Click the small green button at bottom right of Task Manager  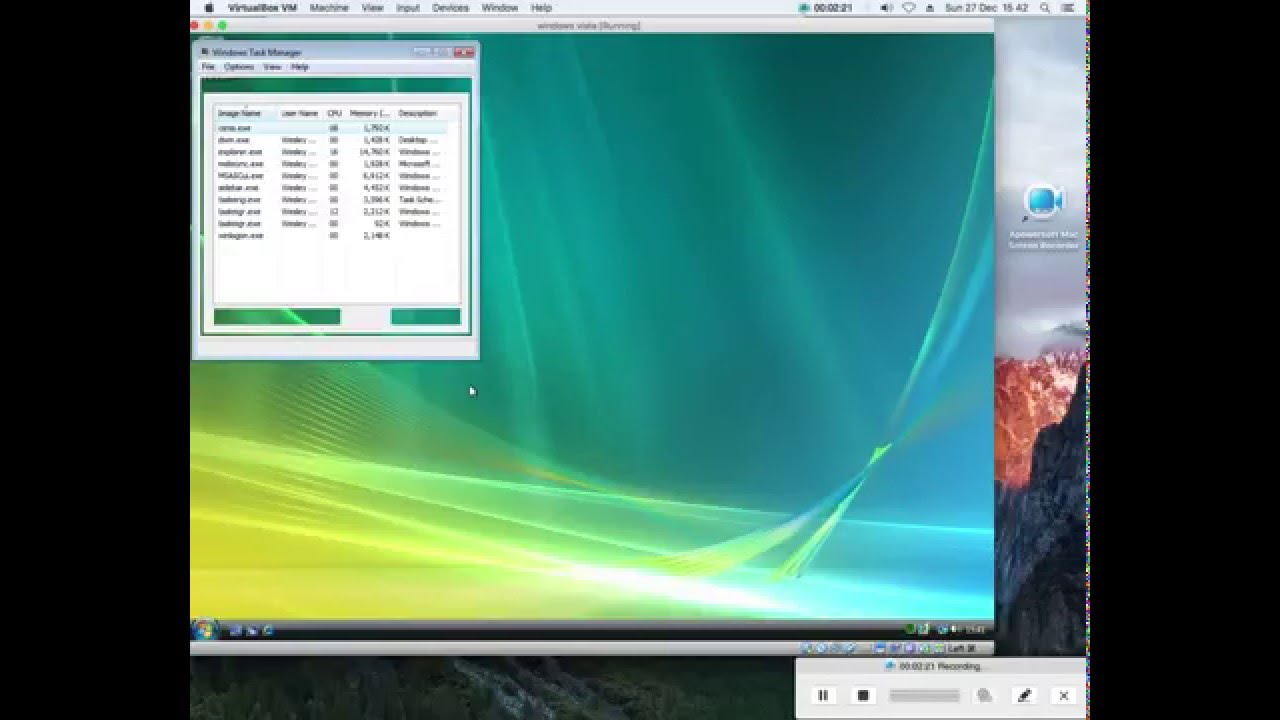click(x=426, y=317)
